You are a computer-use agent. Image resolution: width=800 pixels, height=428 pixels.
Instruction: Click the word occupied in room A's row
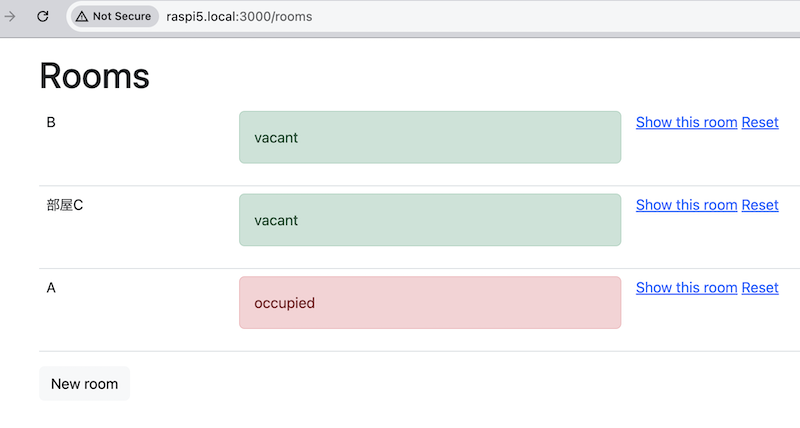click(284, 303)
